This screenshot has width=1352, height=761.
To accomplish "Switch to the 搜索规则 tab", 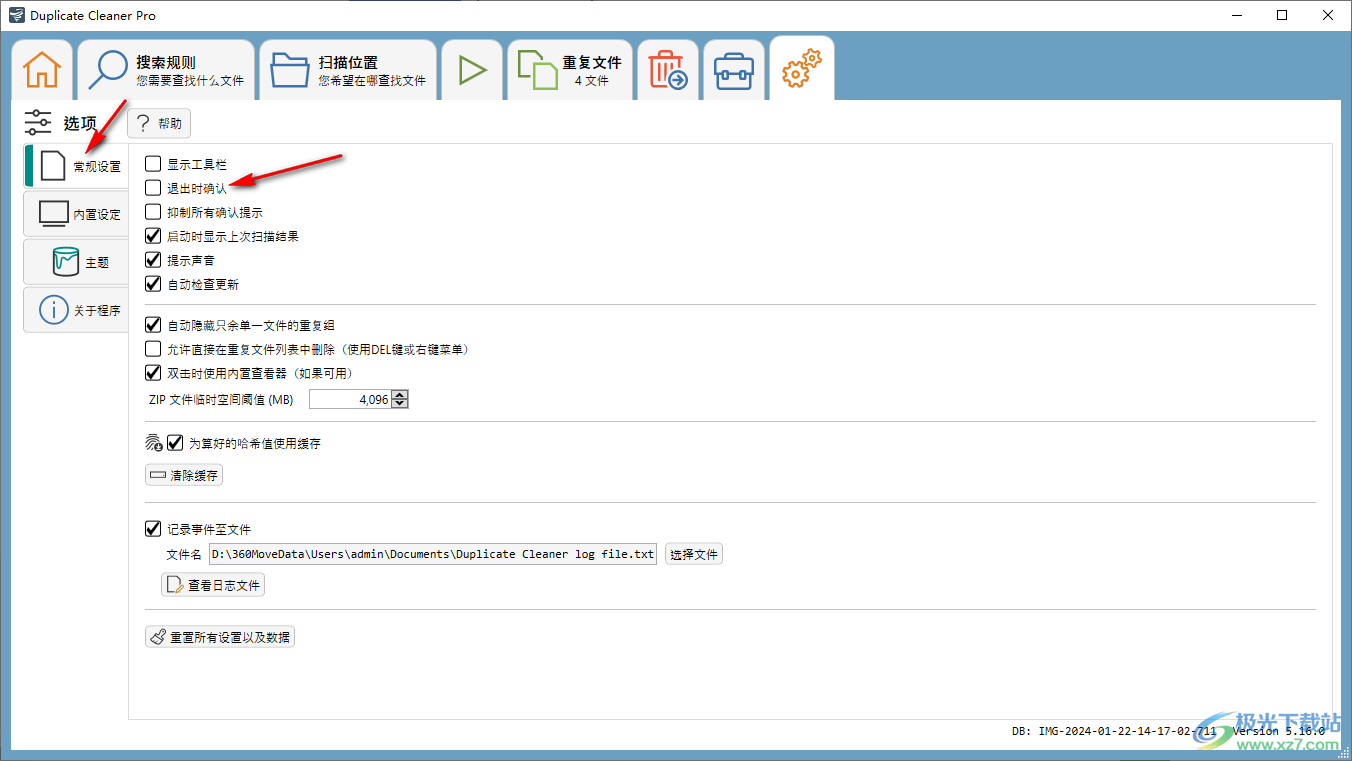I will point(166,70).
